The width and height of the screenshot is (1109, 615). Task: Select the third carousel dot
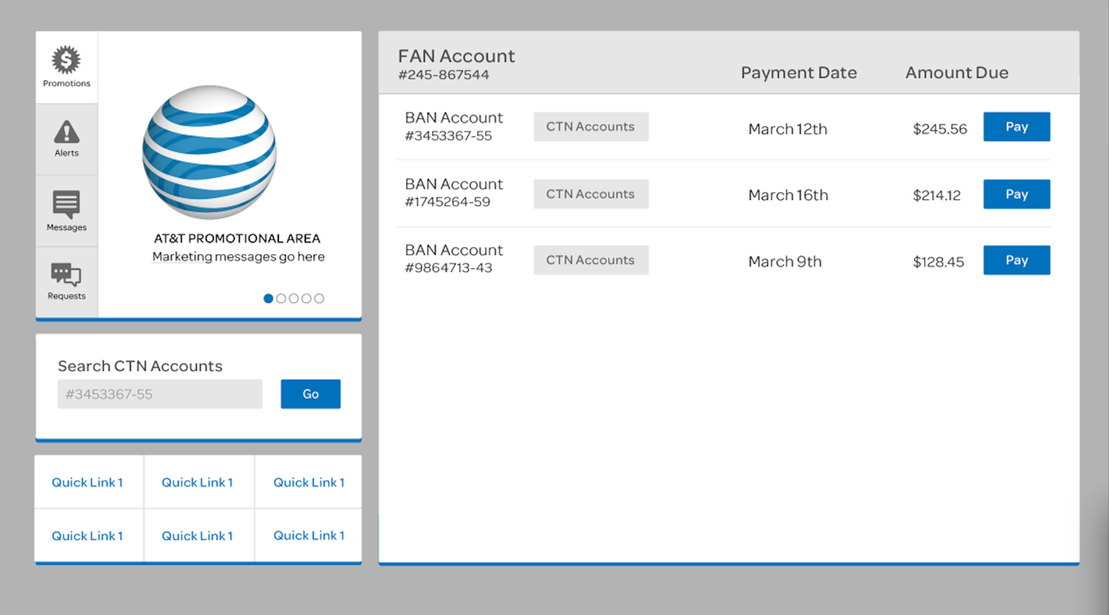pyautogui.click(x=294, y=298)
